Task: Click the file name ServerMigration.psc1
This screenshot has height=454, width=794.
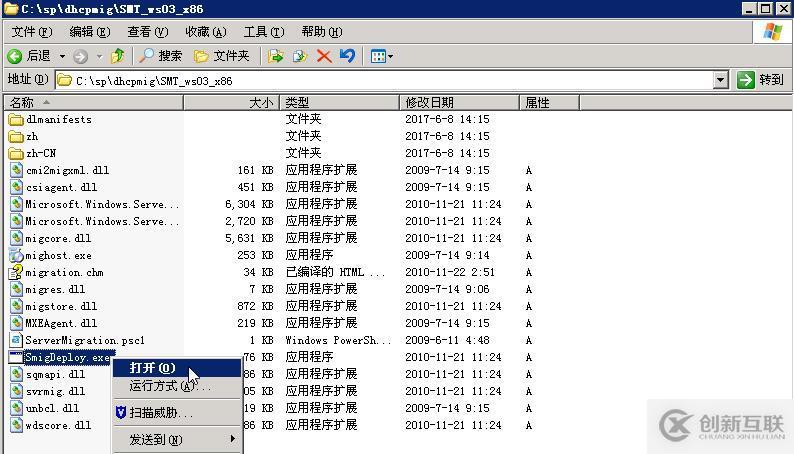Action: point(85,341)
